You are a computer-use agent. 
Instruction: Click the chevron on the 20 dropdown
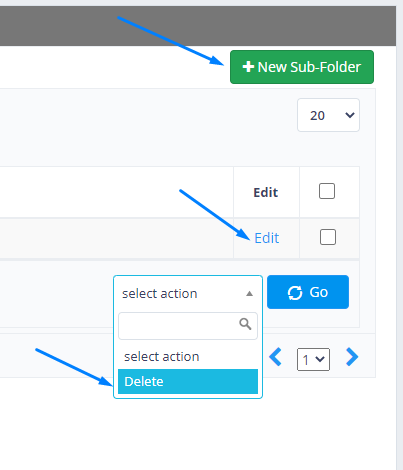pyautogui.click(x=350, y=115)
